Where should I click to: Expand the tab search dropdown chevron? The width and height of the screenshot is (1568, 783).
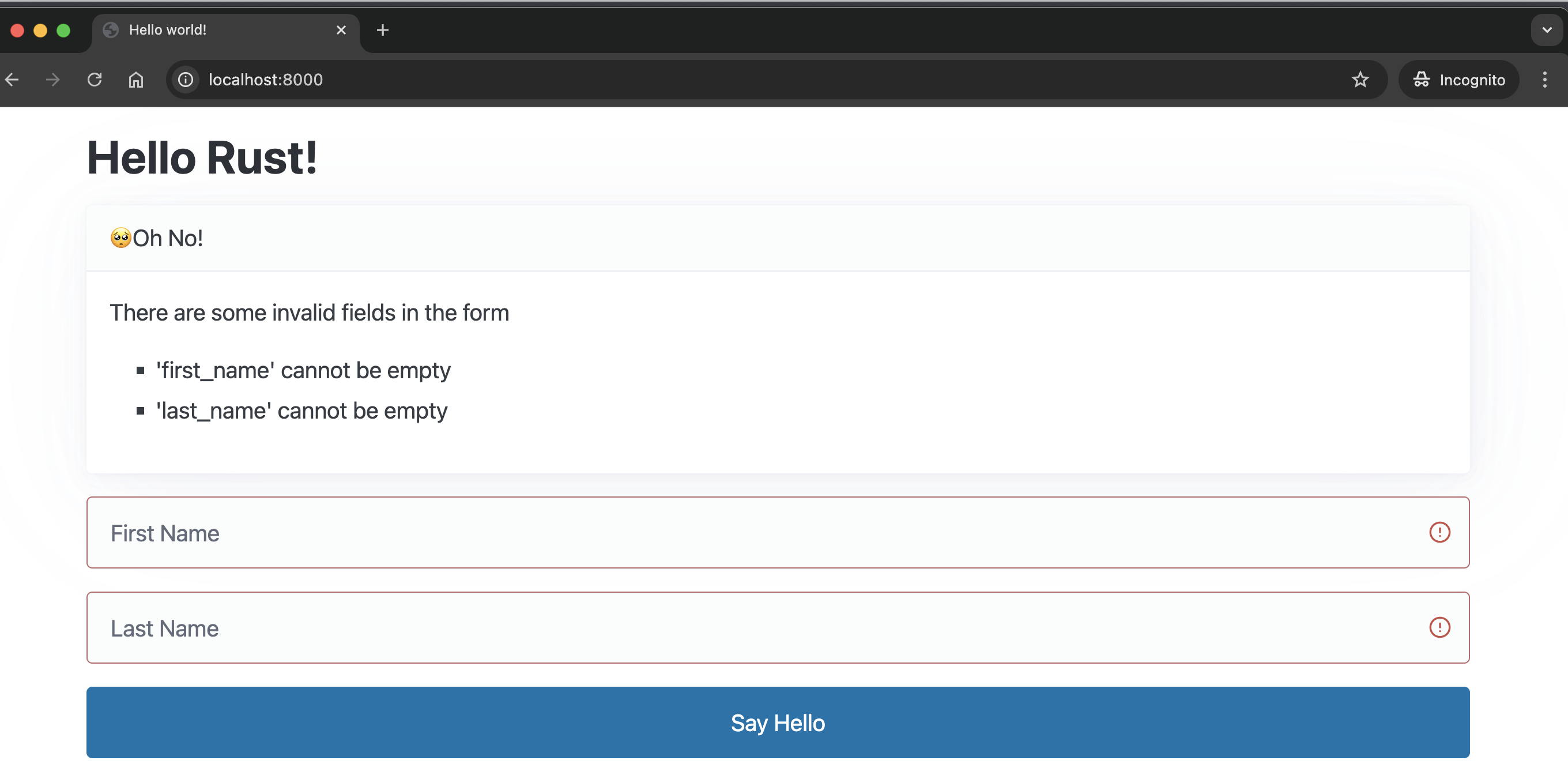1546,30
